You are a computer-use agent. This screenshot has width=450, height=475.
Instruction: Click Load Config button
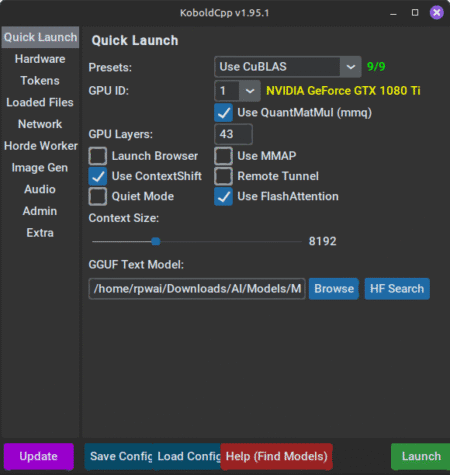(x=187, y=456)
